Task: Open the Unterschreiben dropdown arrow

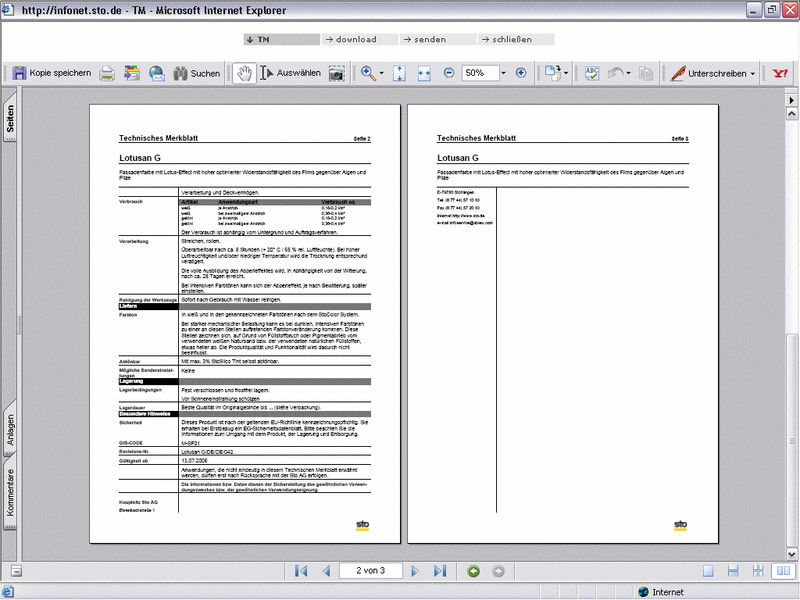Action: tap(753, 73)
